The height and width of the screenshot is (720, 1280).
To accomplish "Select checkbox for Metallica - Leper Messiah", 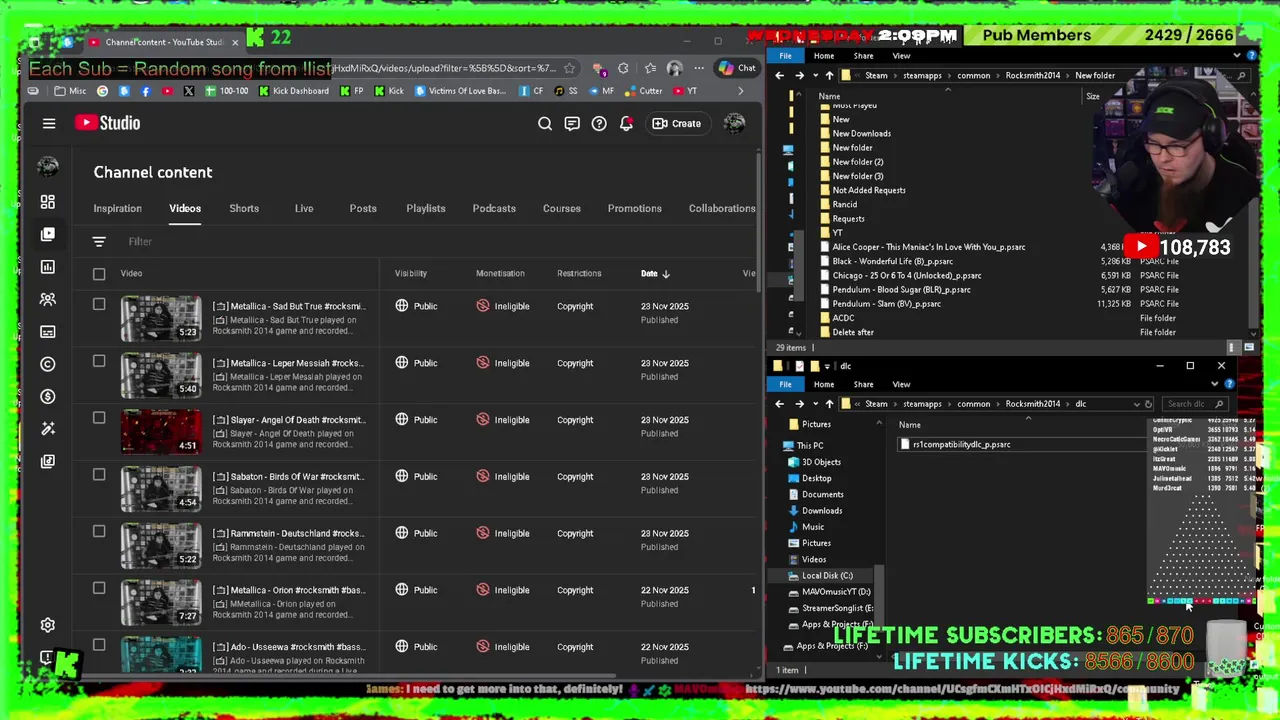I will (99, 361).
